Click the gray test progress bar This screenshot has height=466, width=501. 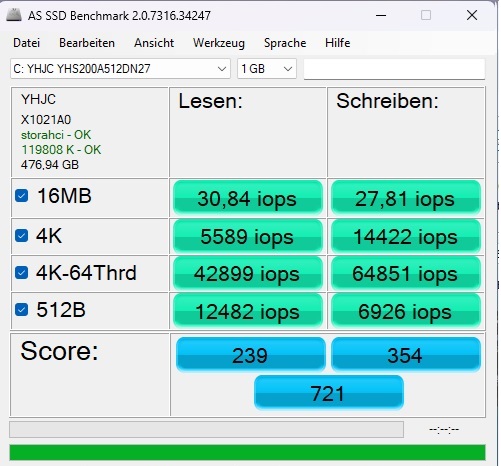point(206,429)
